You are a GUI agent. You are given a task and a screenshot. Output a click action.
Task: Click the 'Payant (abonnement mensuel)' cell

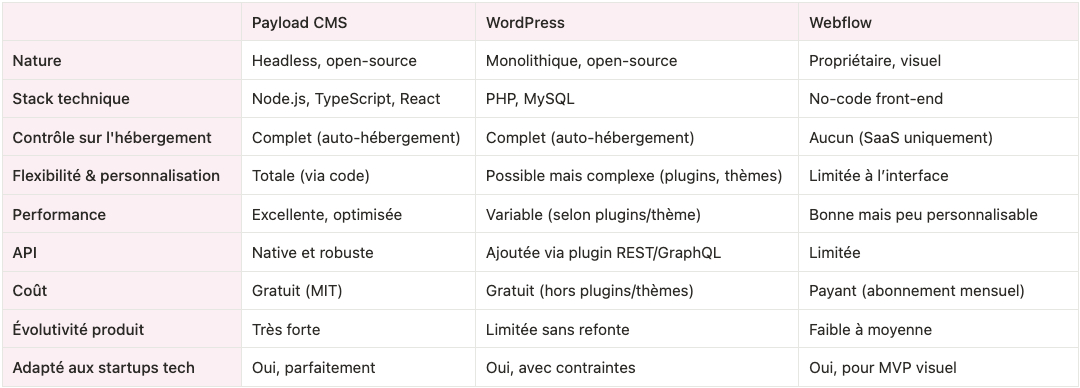[x=938, y=291]
